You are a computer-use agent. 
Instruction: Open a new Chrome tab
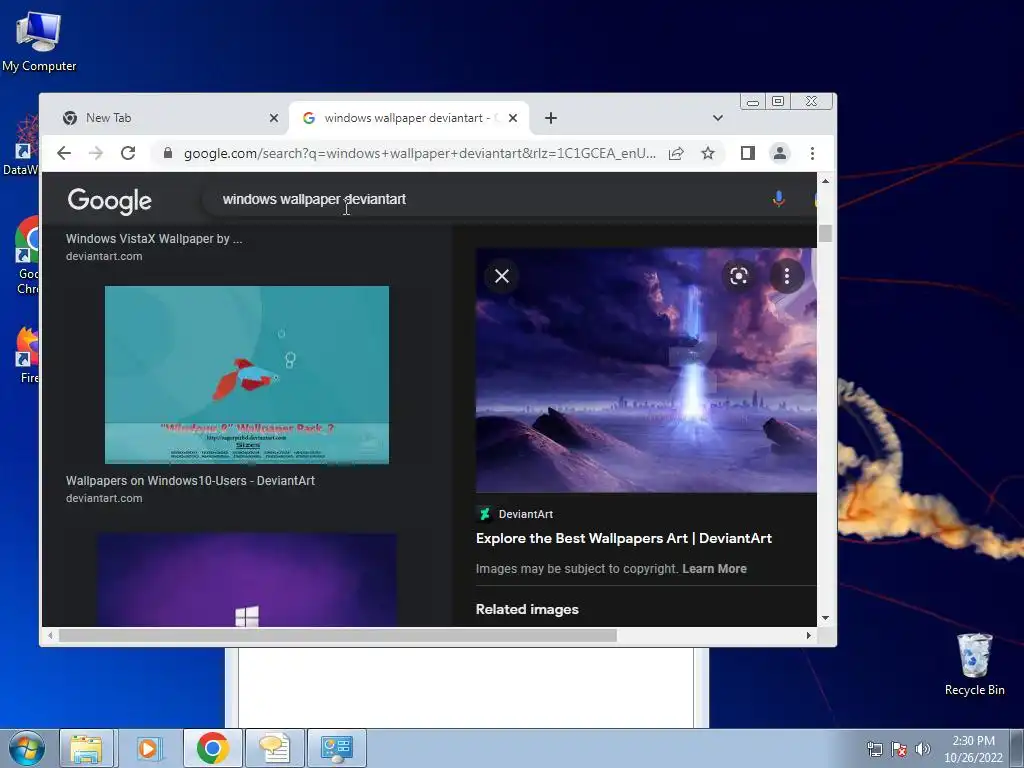coord(551,118)
